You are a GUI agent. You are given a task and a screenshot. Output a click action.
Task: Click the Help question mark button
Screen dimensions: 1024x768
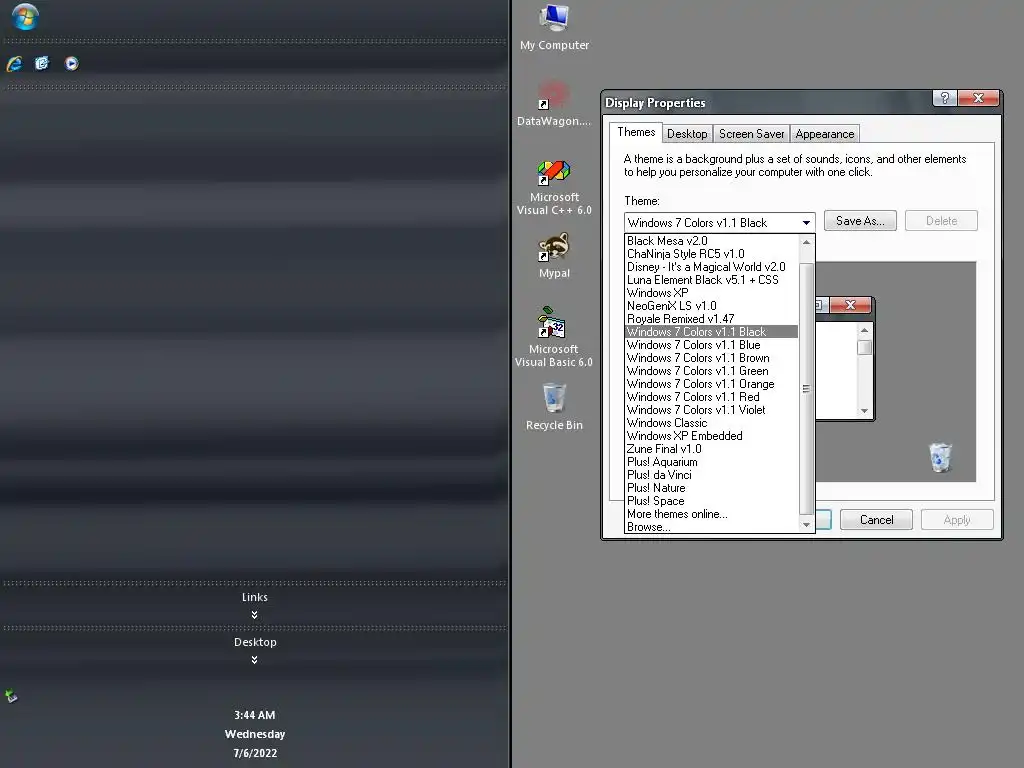944,98
